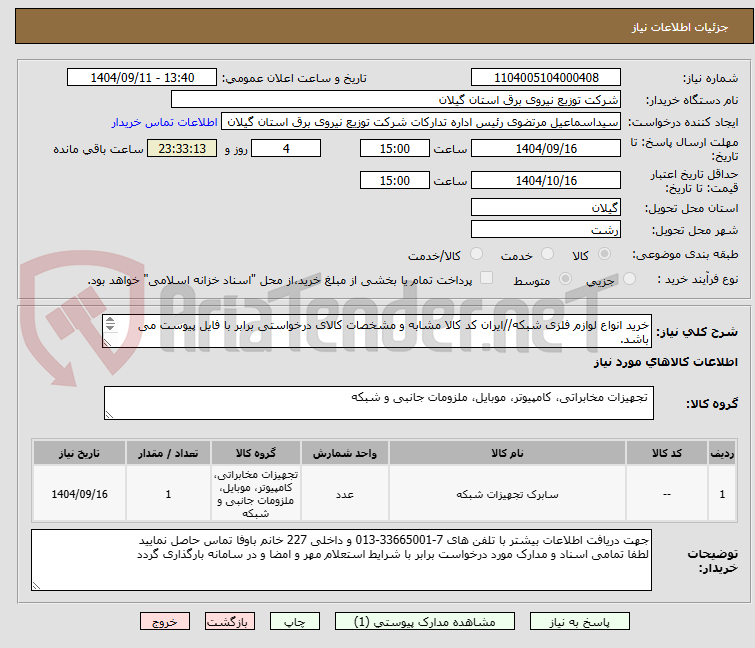755x648 pixels.
Task: Click the ایجاد کننده درخواست field
Action: pyautogui.click(x=421, y=122)
